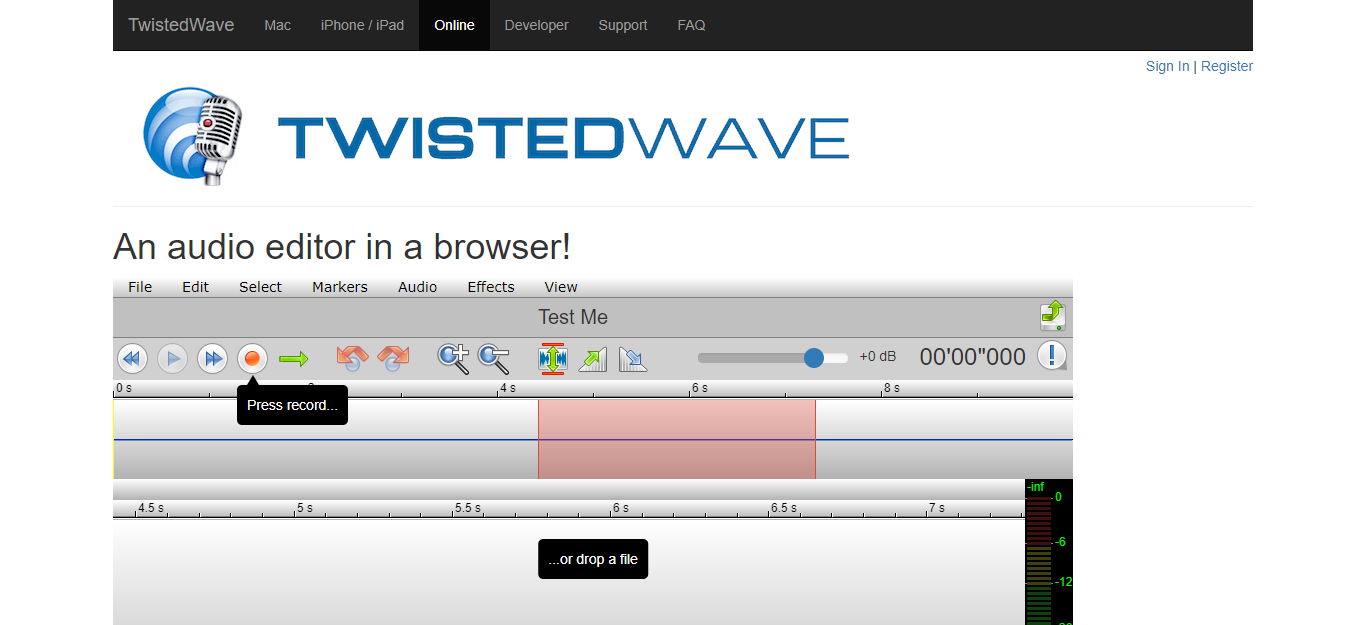The width and height of the screenshot is (1366, 625).
Task: Click the Redo toolbar icon
Action: pos(393,357)
